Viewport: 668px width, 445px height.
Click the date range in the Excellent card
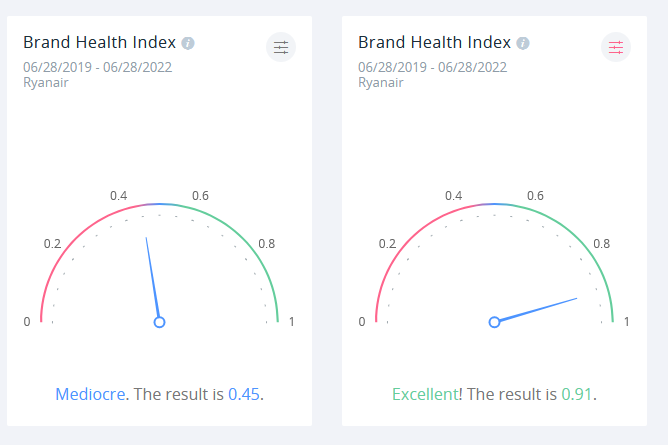(x=432, y=67)
